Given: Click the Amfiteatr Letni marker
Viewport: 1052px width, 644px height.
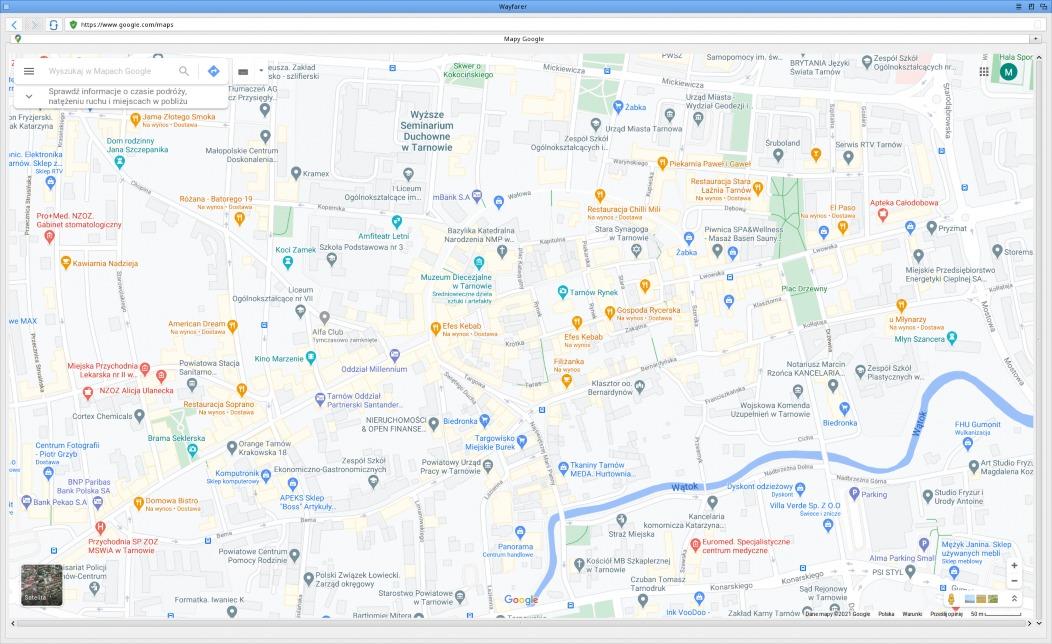Looking at the screenshot, I should pyautogui.click(x=397, y=221).
